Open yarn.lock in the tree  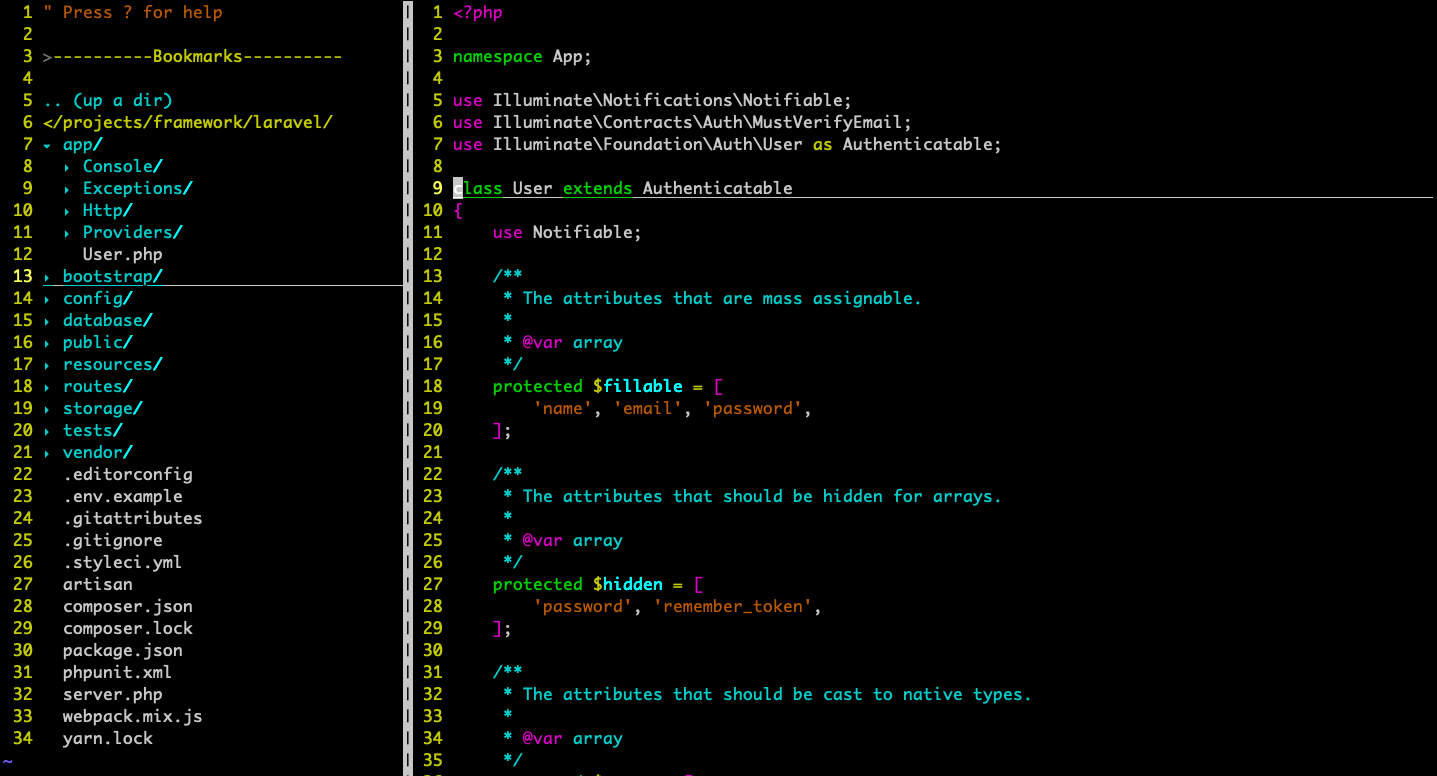(108, 738)
